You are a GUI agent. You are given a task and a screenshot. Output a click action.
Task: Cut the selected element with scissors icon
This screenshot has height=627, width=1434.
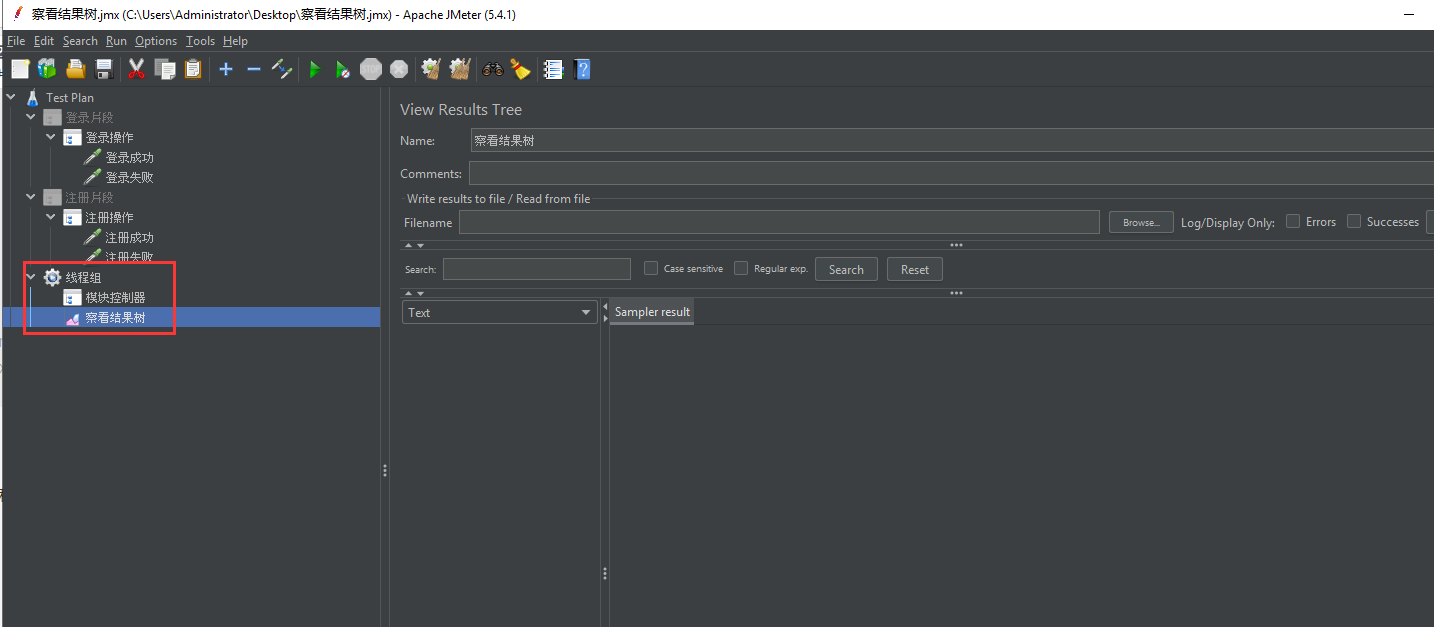136,69
